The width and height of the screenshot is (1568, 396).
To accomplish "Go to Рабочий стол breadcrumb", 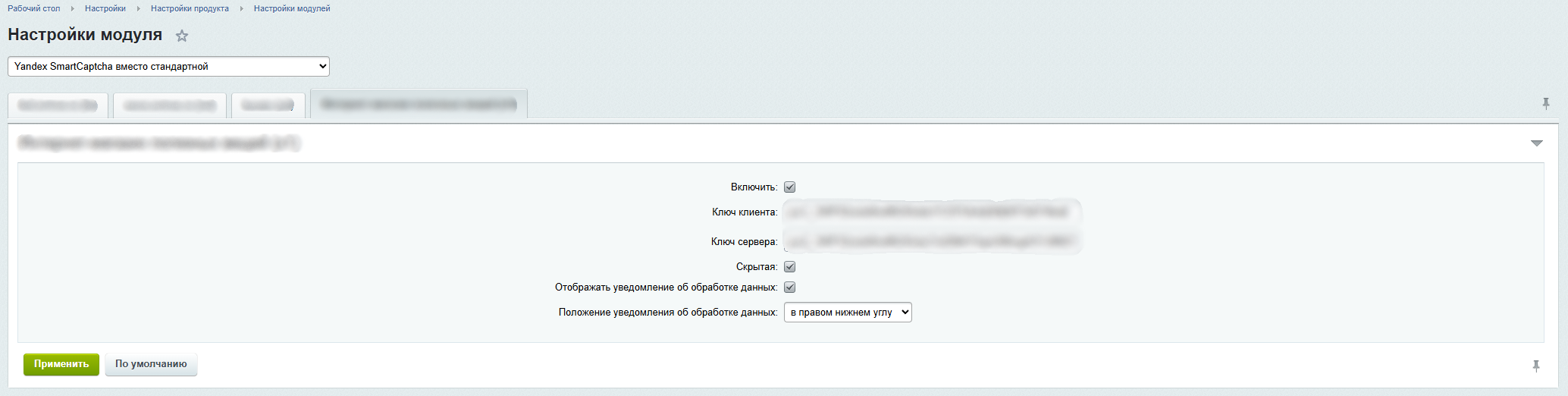I will [x=34, y=8].
